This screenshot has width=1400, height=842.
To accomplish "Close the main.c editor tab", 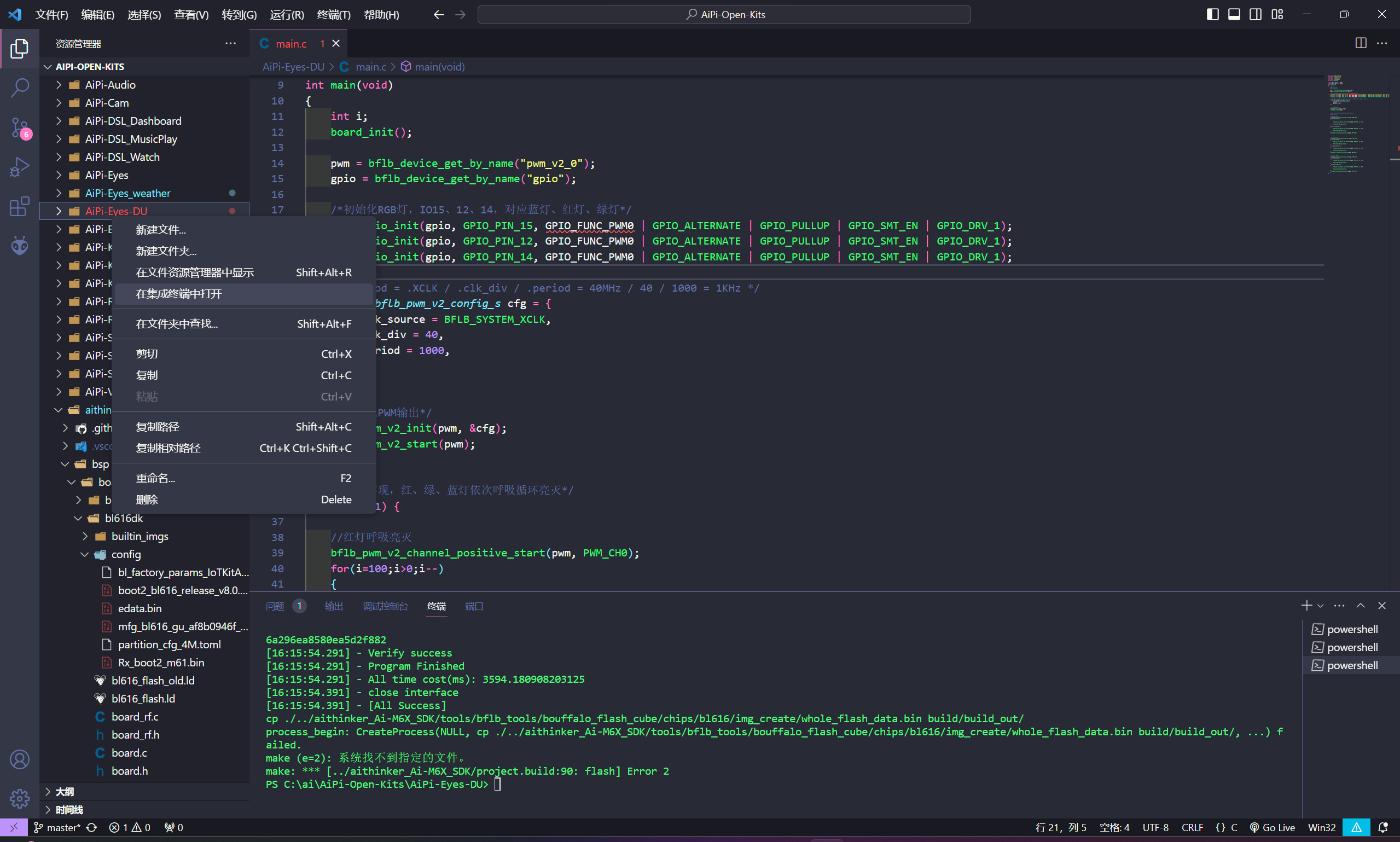I will (x=336, y=43).
